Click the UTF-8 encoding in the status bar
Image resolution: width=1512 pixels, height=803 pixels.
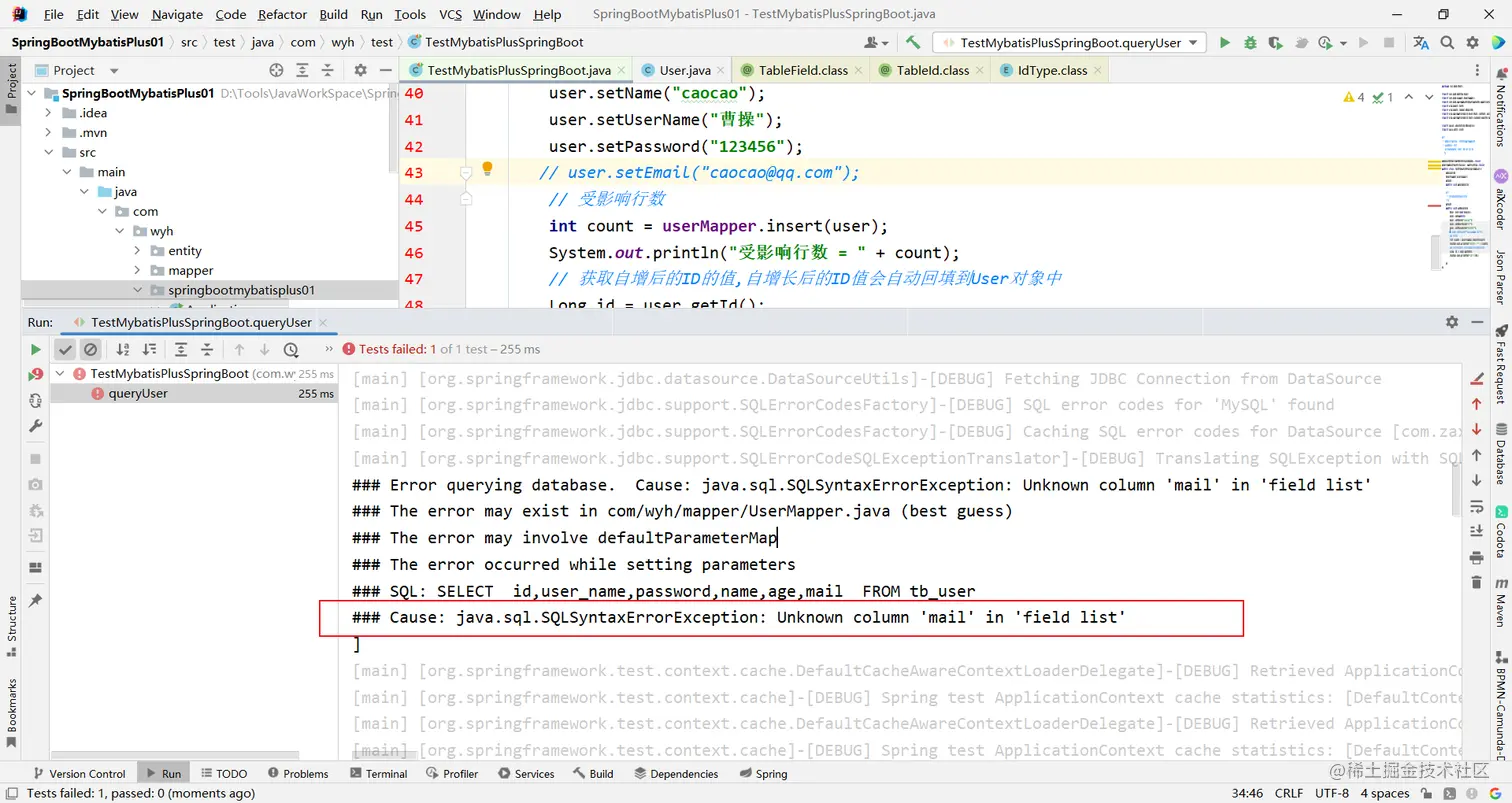(x=1331, y=793)
